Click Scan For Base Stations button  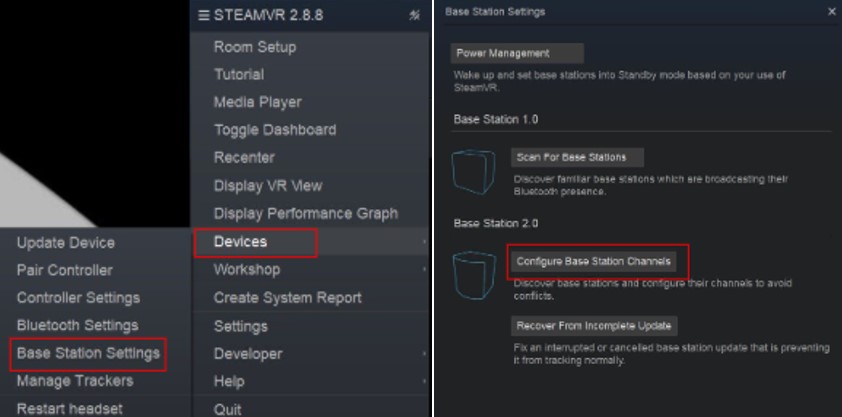[577, 157]
